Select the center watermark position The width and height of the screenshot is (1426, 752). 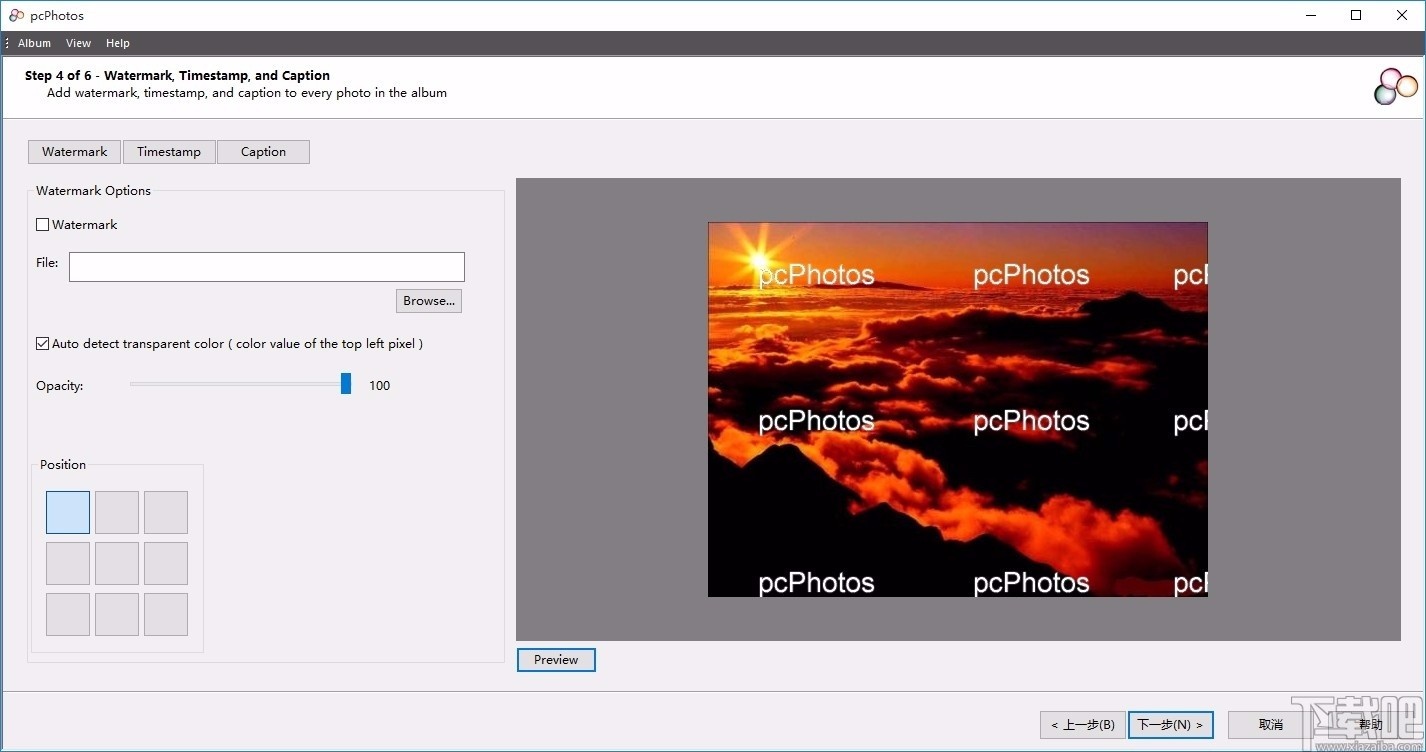pos(117,563)
